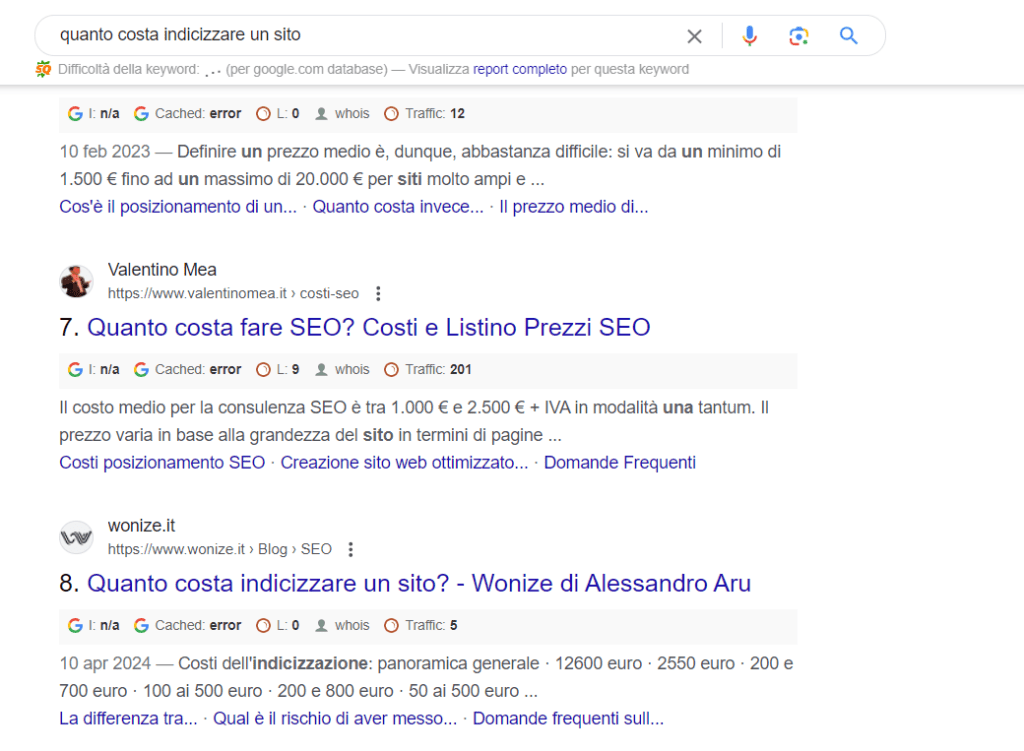Click the SEOquake logo beside keyword difficulty
1024x751 pixels.
[43, 69]
